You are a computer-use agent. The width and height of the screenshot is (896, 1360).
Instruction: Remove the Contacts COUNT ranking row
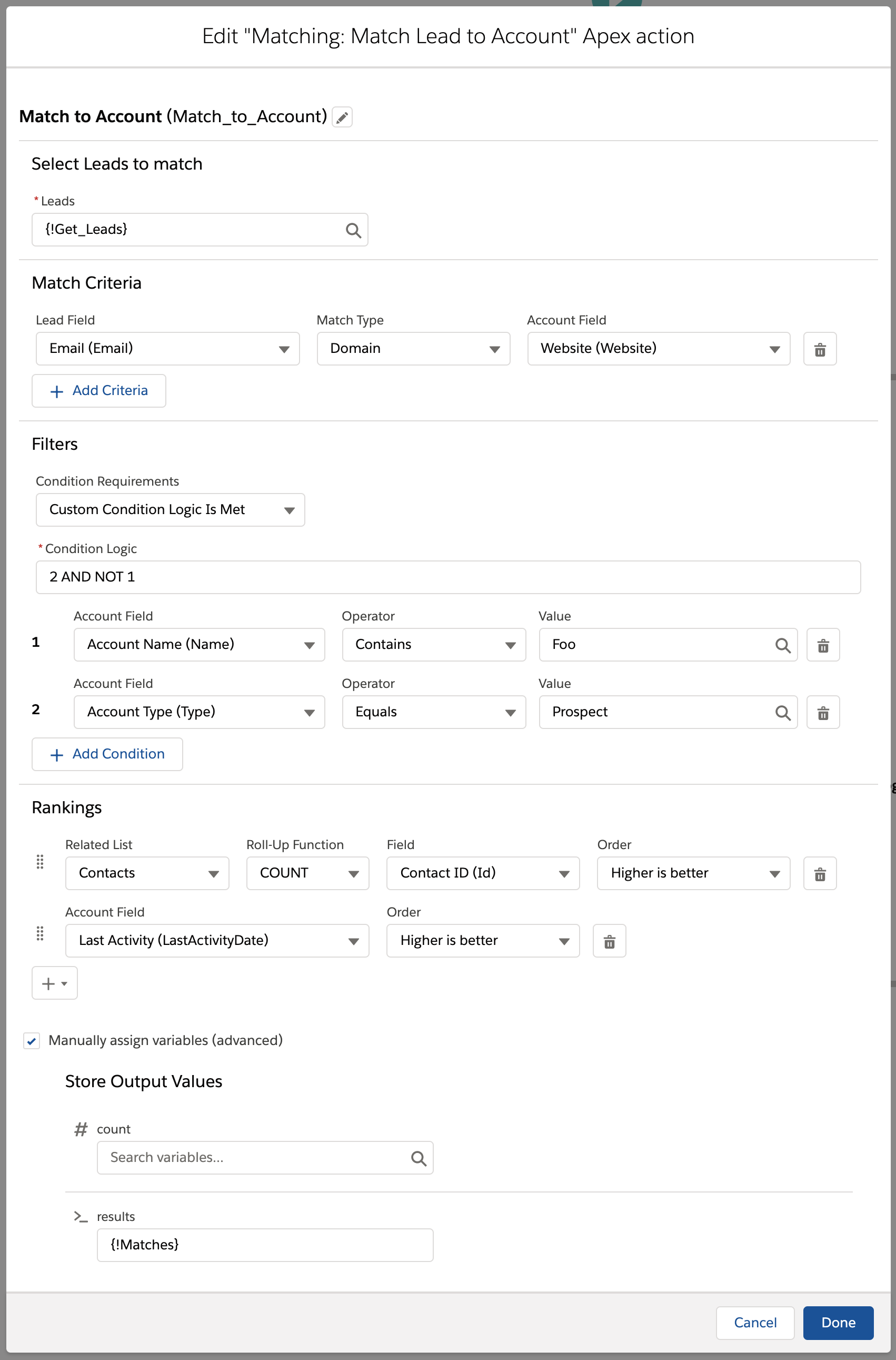coord(820,874)
